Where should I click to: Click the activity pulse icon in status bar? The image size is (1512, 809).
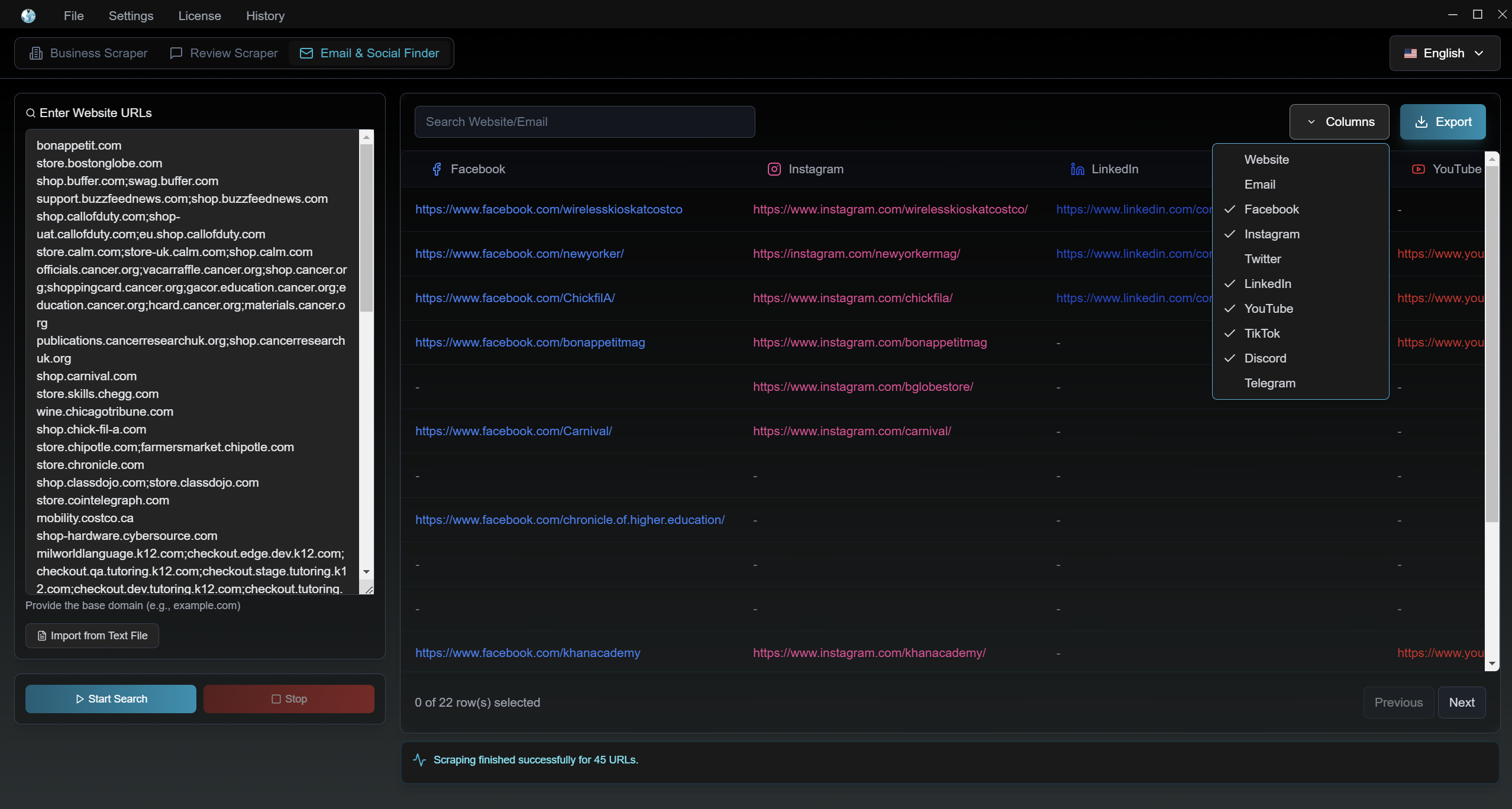pyautogui.click(x=419, y=760)
